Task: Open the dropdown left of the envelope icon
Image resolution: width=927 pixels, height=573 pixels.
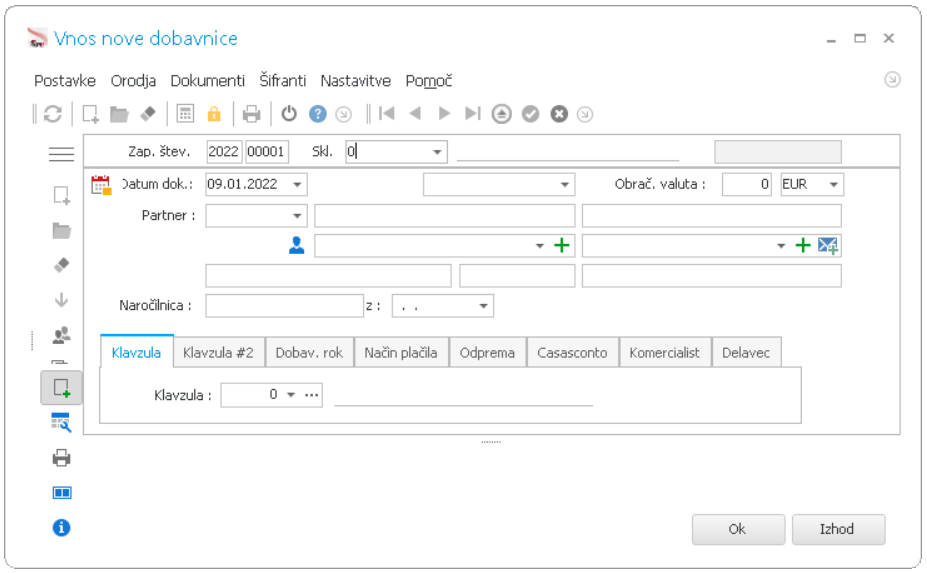Action: [x=781, y=245]
